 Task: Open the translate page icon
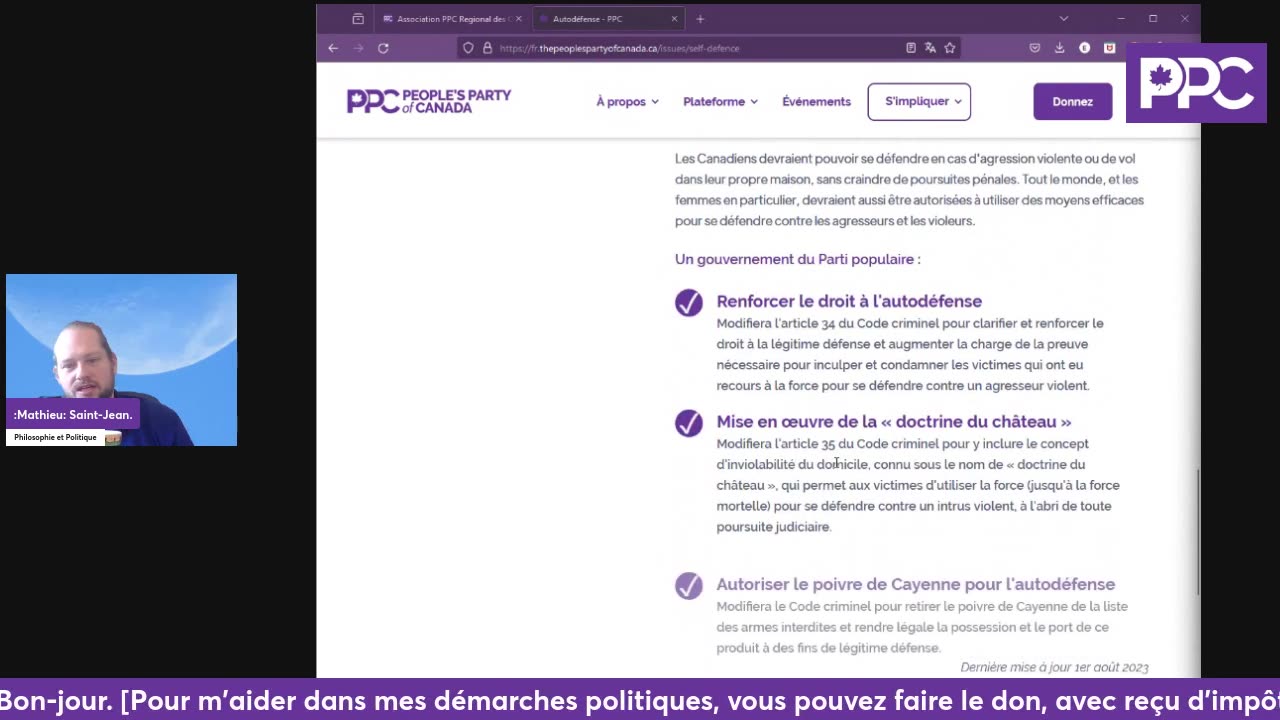[930, 48]
